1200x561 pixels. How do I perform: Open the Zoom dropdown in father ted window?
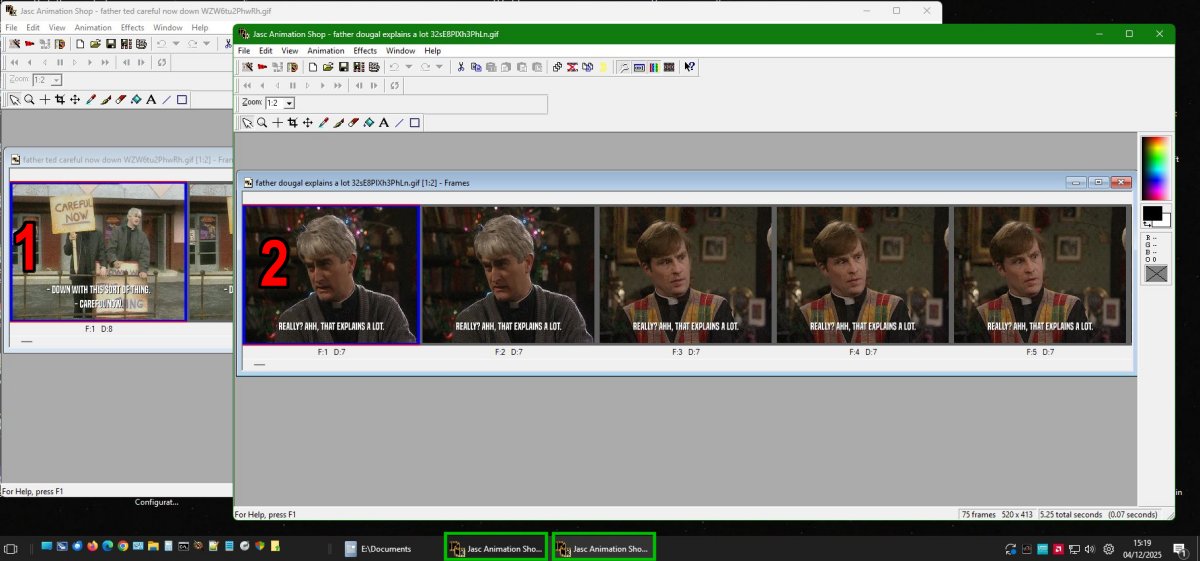tap(56, 80)
